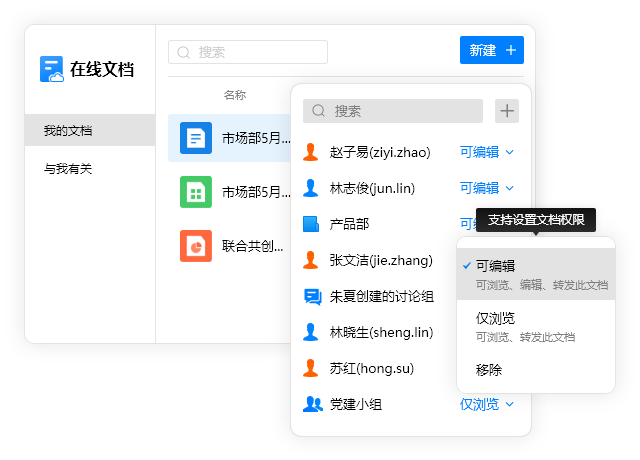
Task: Click member name 赵子易(ziyi.zhao)
Action: (380, 152)
